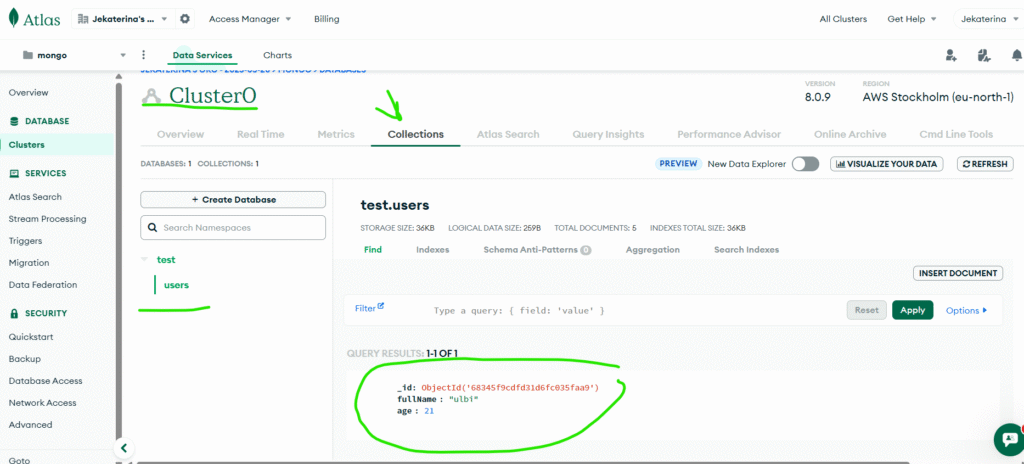Open the Aggregation sub-tab
The image size is (1024, 464).
[652, 250]
